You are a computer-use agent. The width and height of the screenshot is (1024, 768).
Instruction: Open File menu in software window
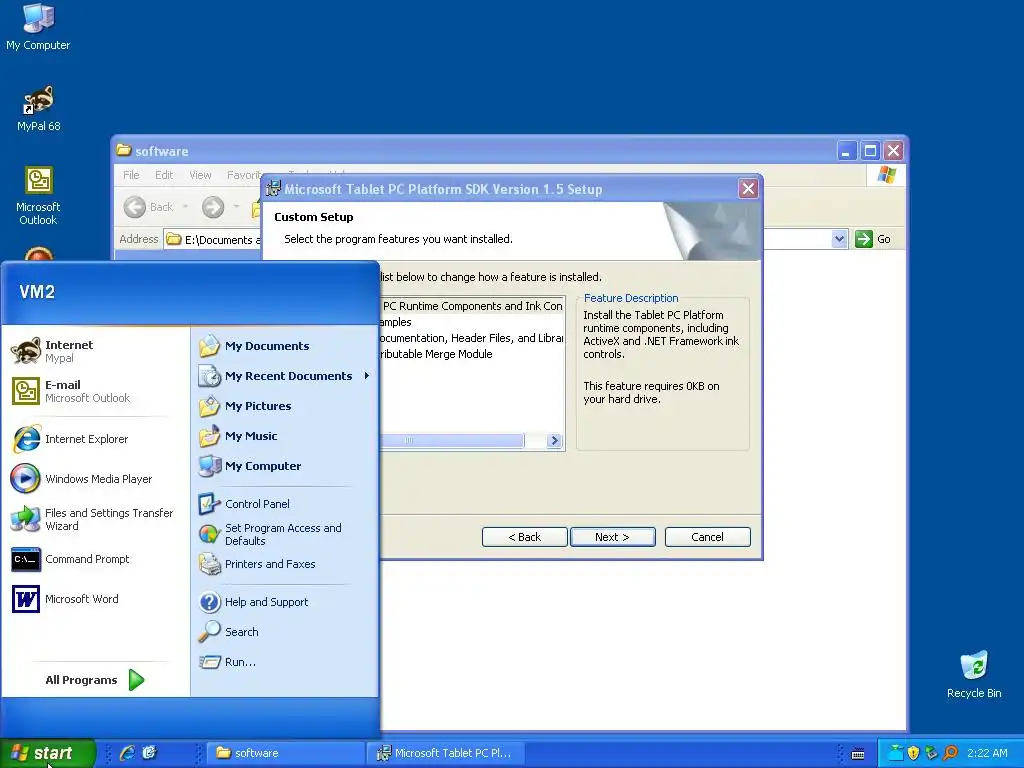131,175
